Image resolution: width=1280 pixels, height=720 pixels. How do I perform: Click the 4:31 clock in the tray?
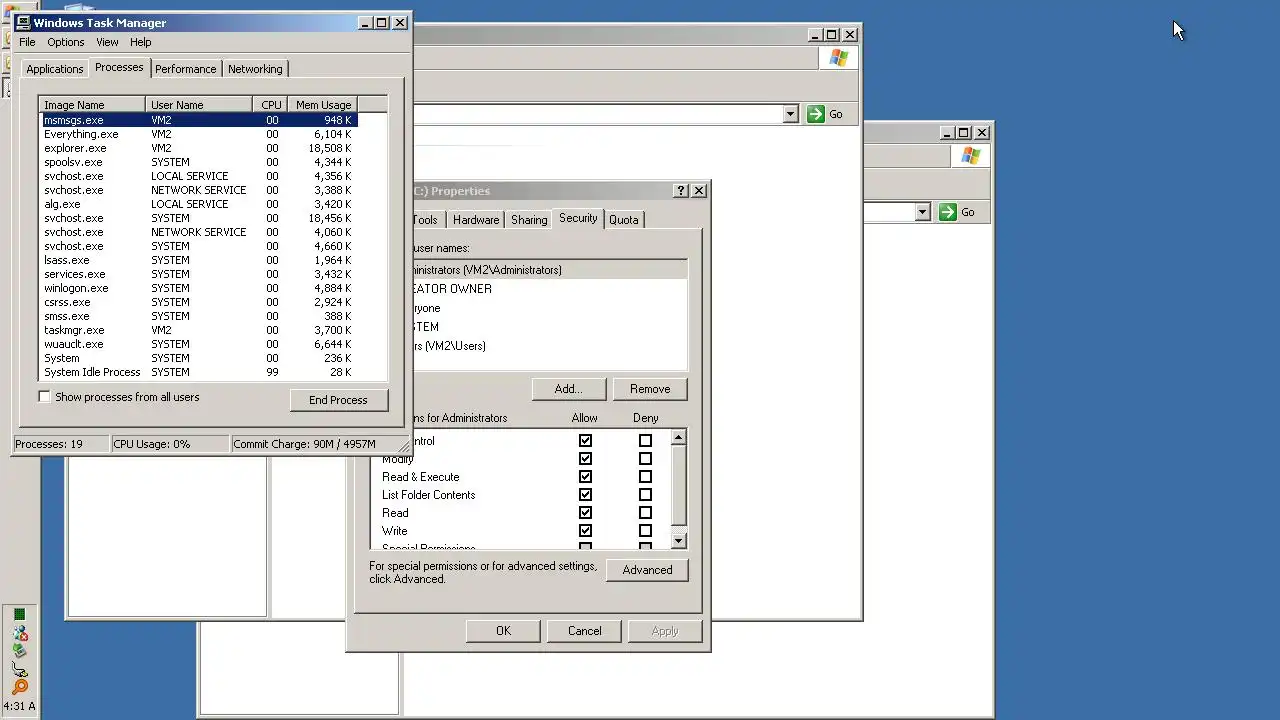coord(19,706)
